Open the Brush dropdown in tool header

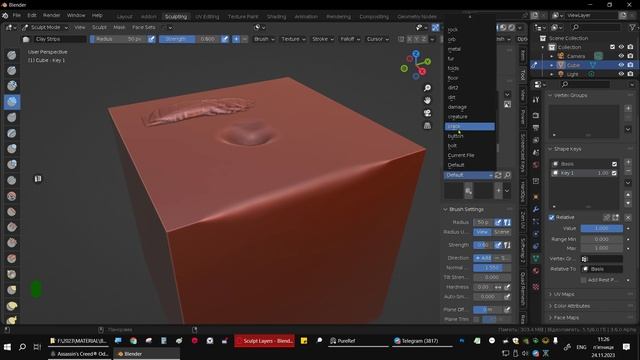(264, 39)
